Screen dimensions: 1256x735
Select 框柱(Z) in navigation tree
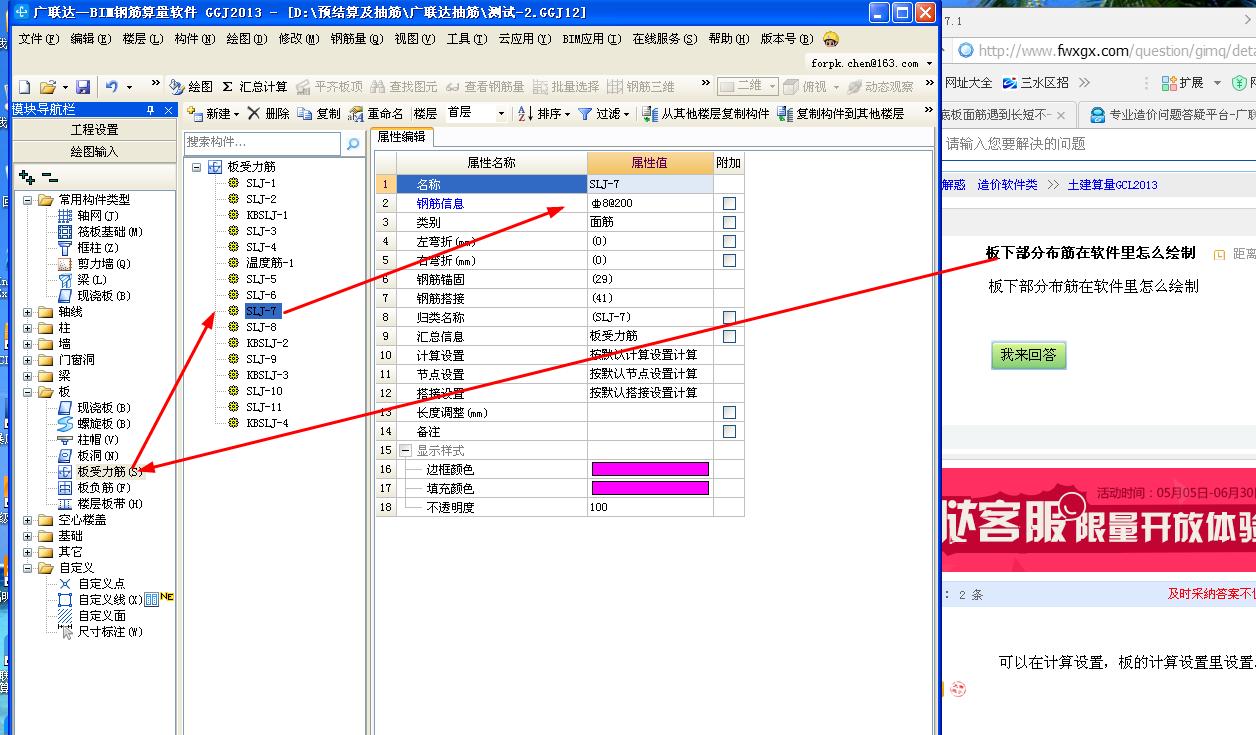click(x=98, y=248)
